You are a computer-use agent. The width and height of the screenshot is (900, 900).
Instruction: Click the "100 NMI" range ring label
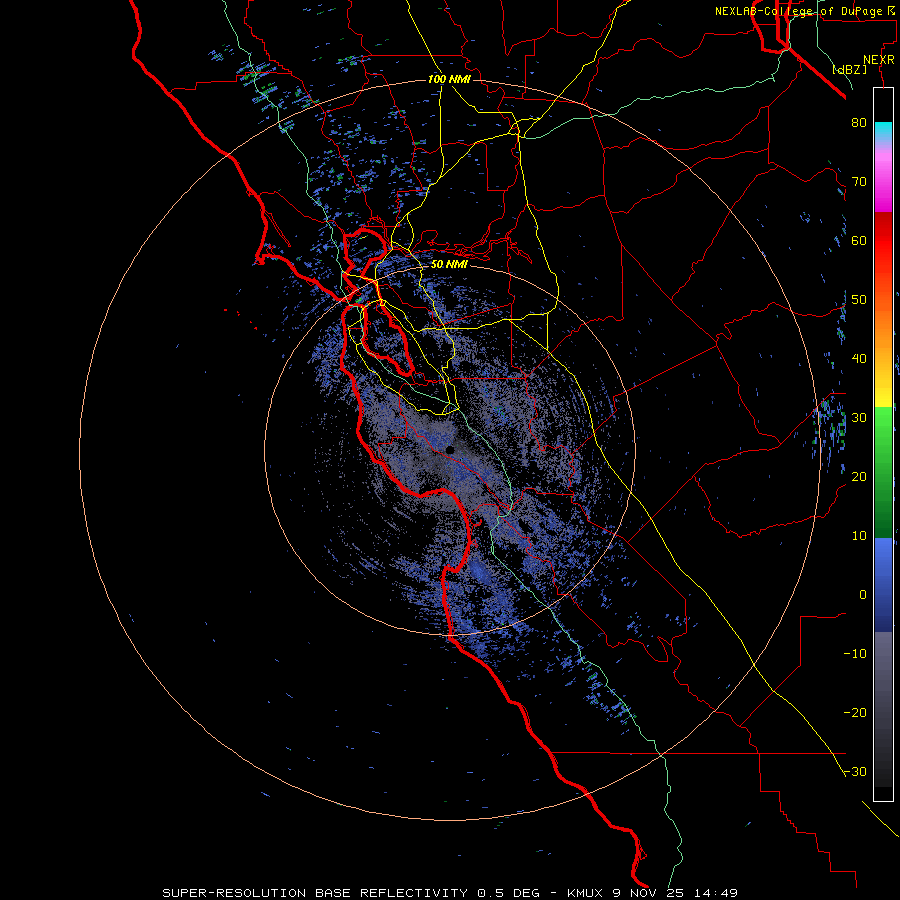point(449,79)
